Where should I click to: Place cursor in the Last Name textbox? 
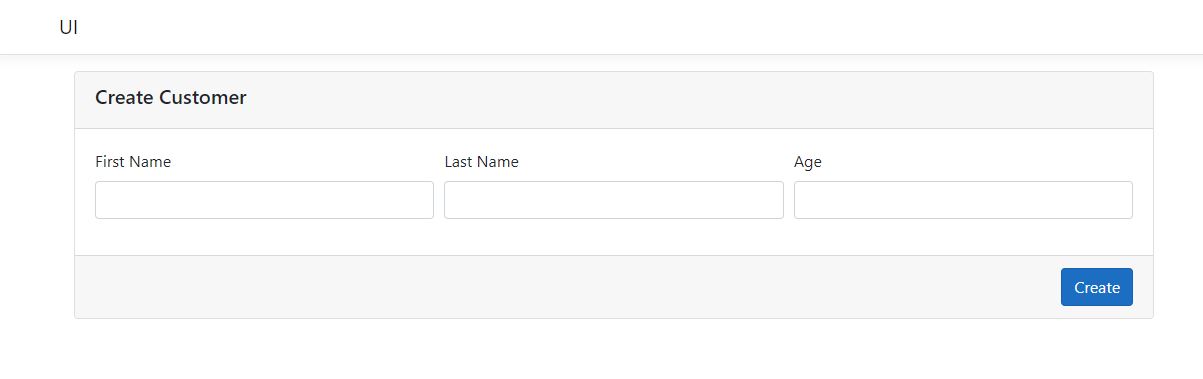coord(614,200)
